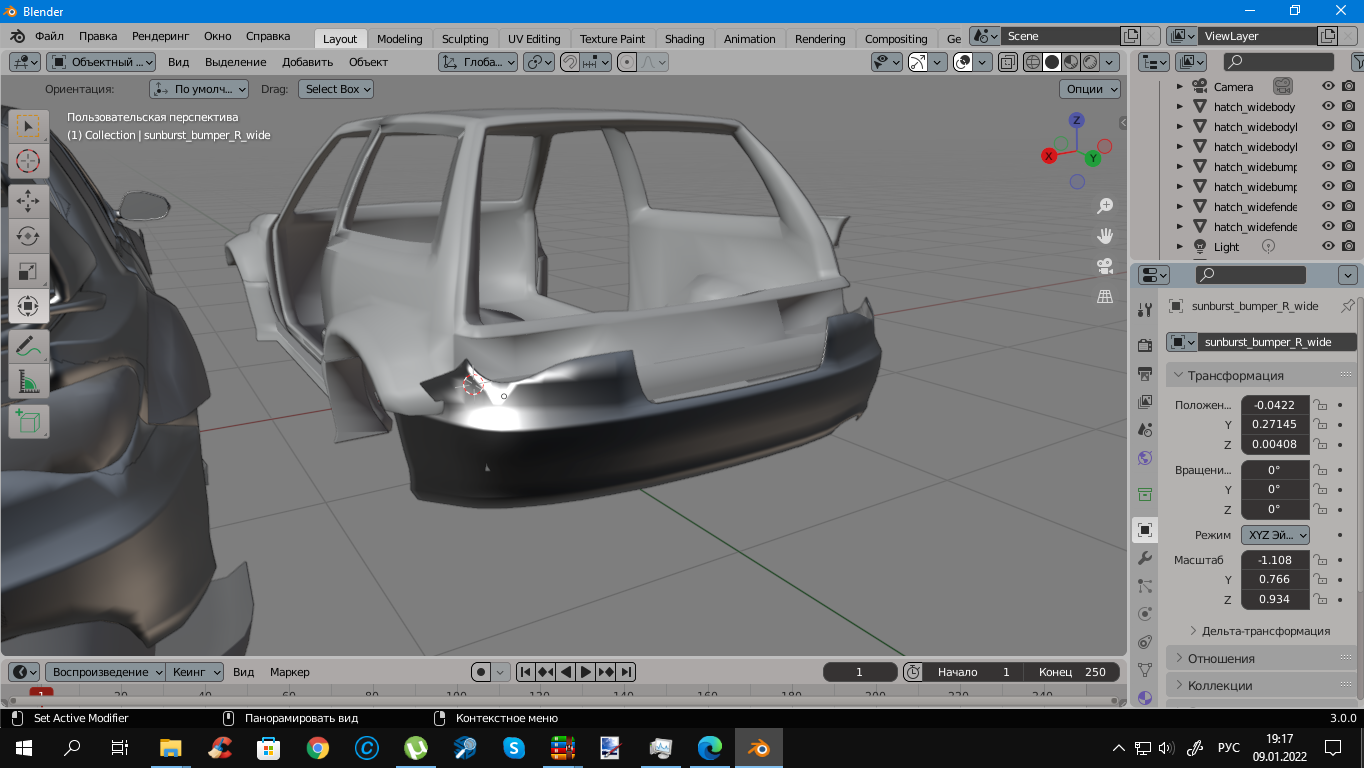Collapse the Трансформация panel
Viewport: 1364px width, 768px height.
tap(1179, 375)
